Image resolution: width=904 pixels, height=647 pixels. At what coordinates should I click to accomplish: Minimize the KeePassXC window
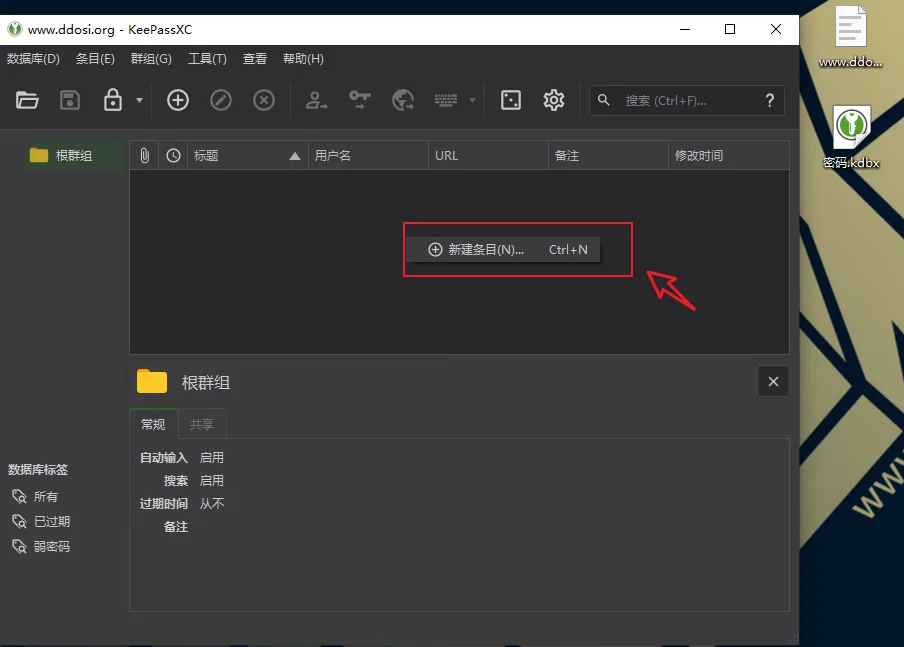point(685,29)
